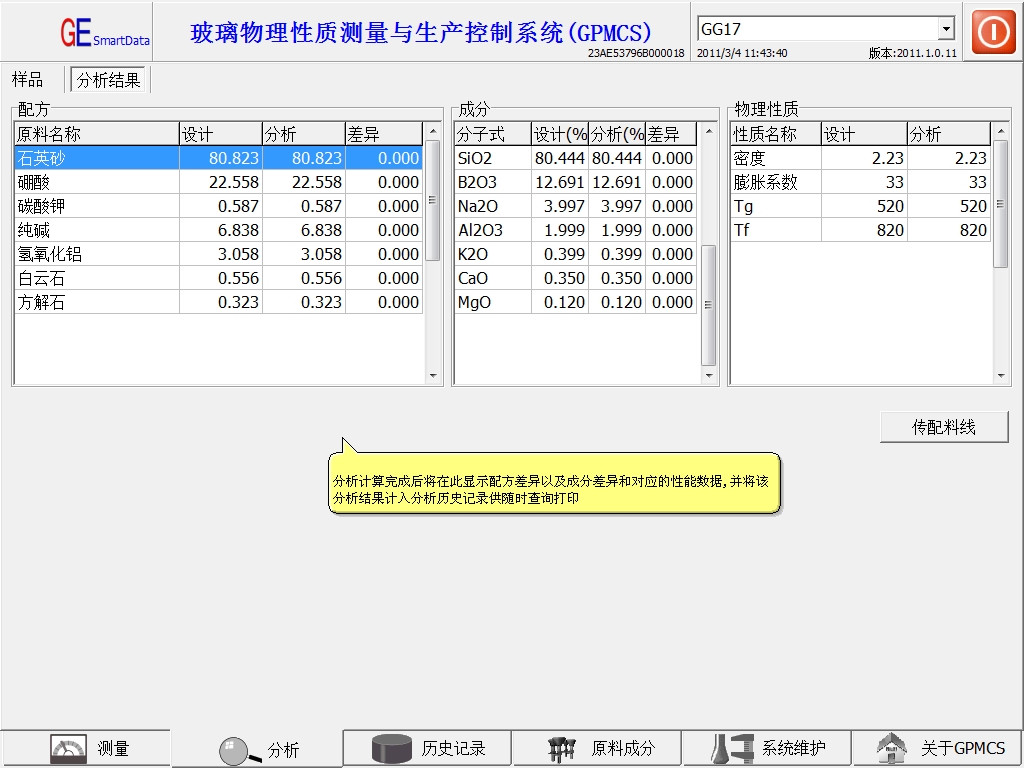This screenshot has height=768, width=1024.
Task: Click the 原料成分 materials icon
Action: [x=562, y=748]
